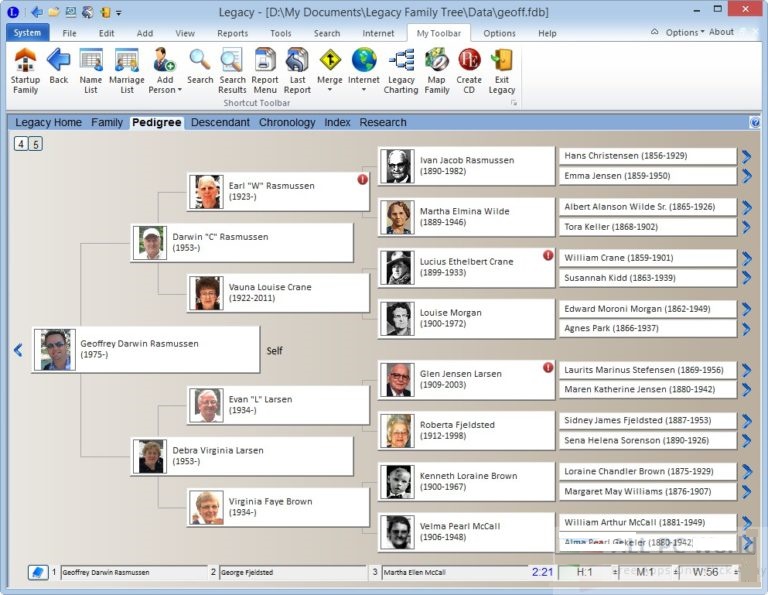Click Ivan Jacob Rasmussen's photo thumbnail
The image size is (768, 595).
(x=397, y=166)
